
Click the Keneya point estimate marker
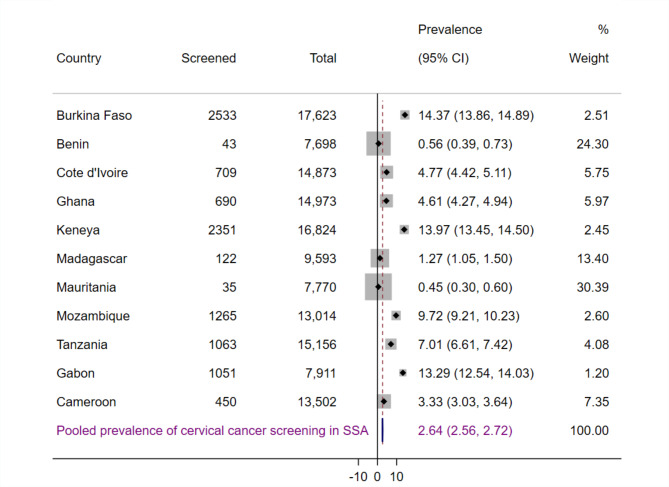point(404,229)
